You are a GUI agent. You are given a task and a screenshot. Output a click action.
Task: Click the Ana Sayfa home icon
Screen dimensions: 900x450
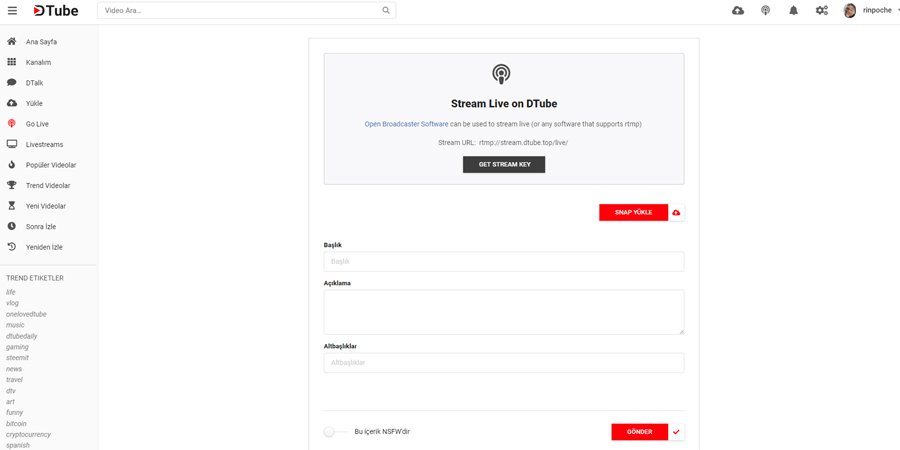[x=11, y=41]
